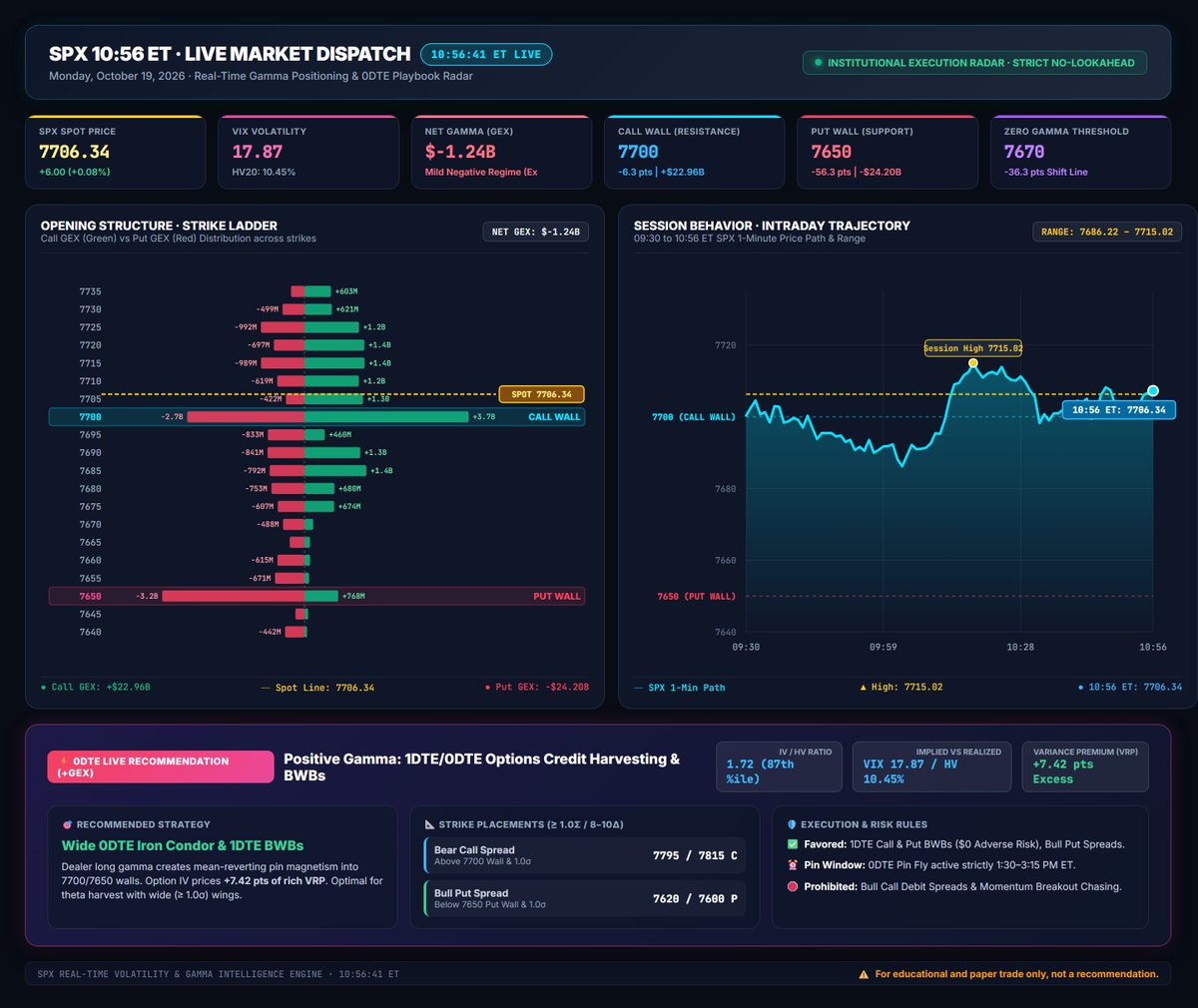Click the Bull Put Spread 7620 / 7600 P row
Viewport: 1198px width, 1008px height.
583,898
